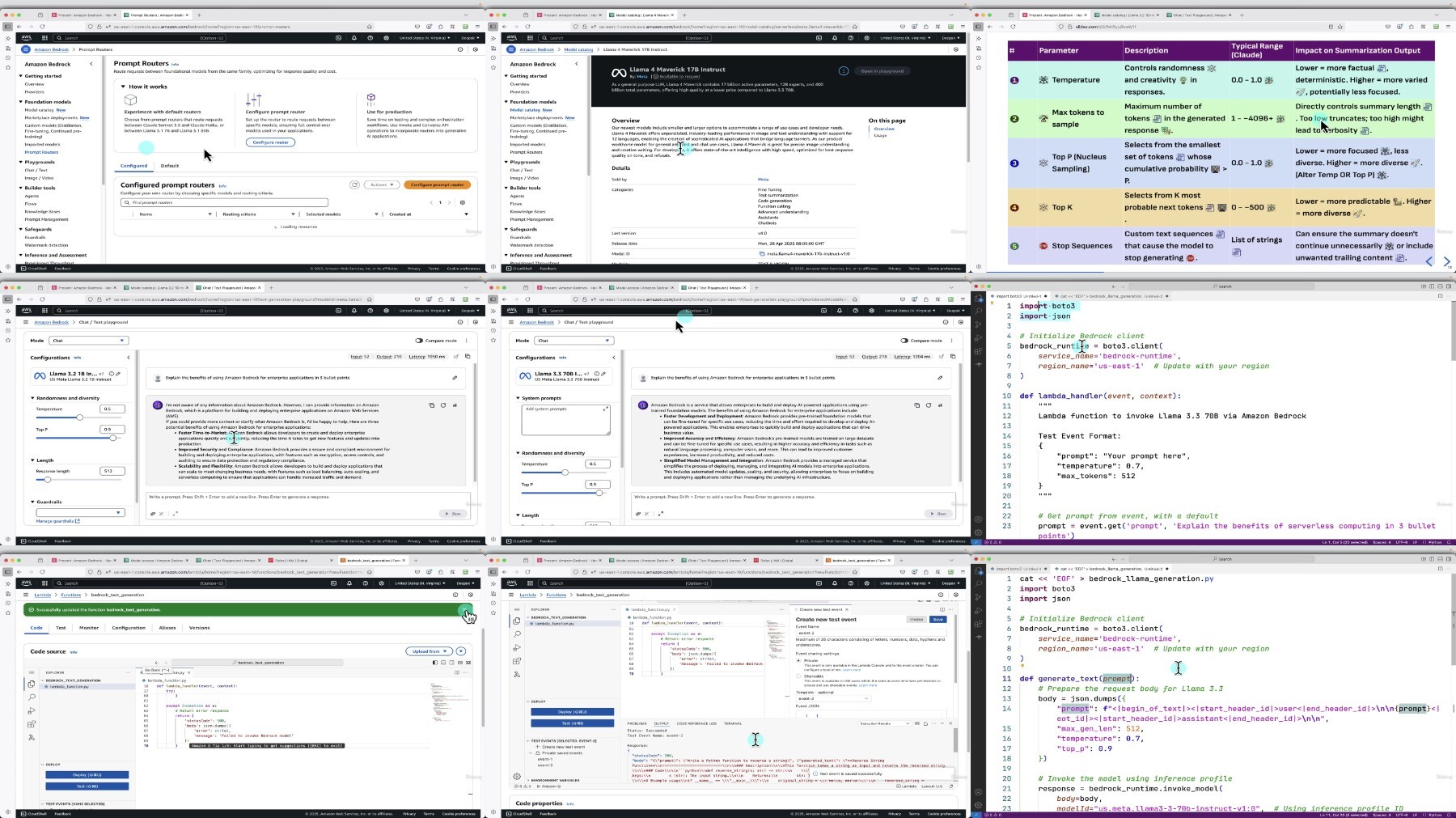
Task: Click the Configure router button
Action: 270,142
